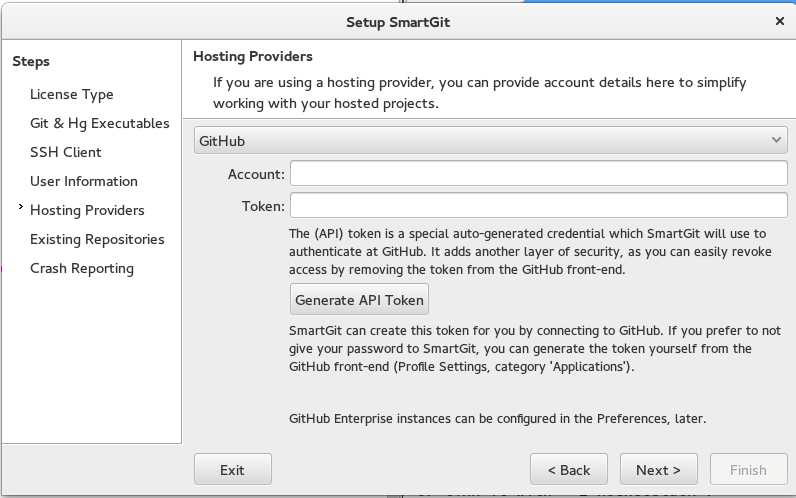Select the User Information step
This screenshot has width=796, height=498.
[x=84, y=181]
